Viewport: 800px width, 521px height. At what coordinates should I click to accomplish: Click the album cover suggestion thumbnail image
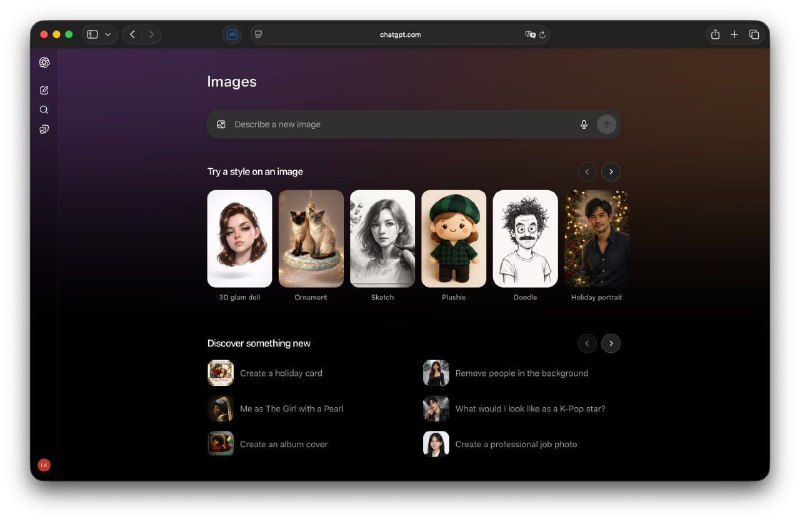(221, 444)
